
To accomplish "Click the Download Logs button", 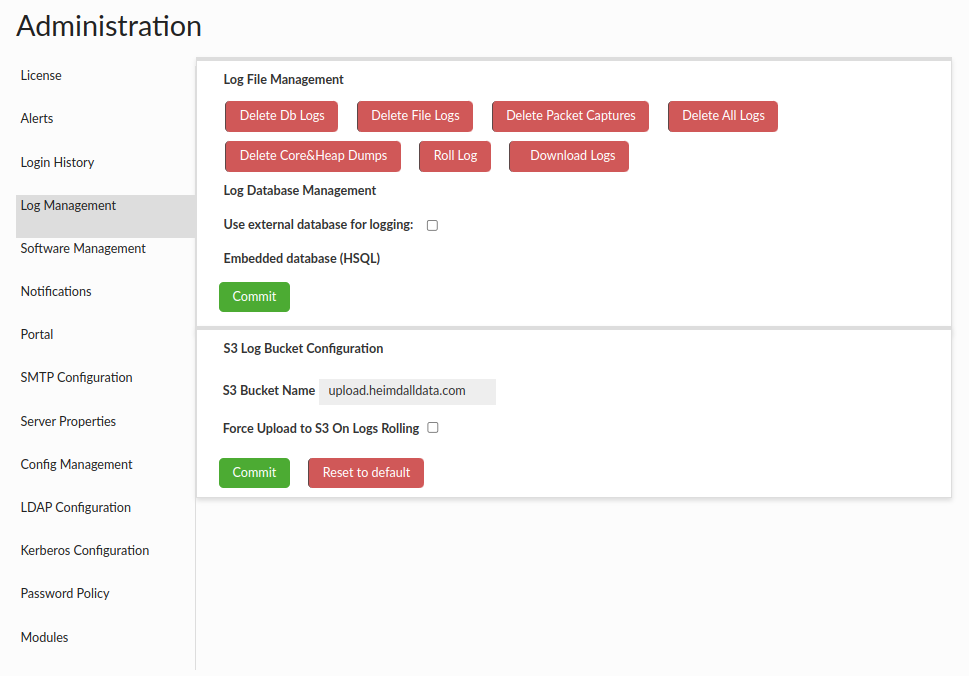I will point(569,156).
